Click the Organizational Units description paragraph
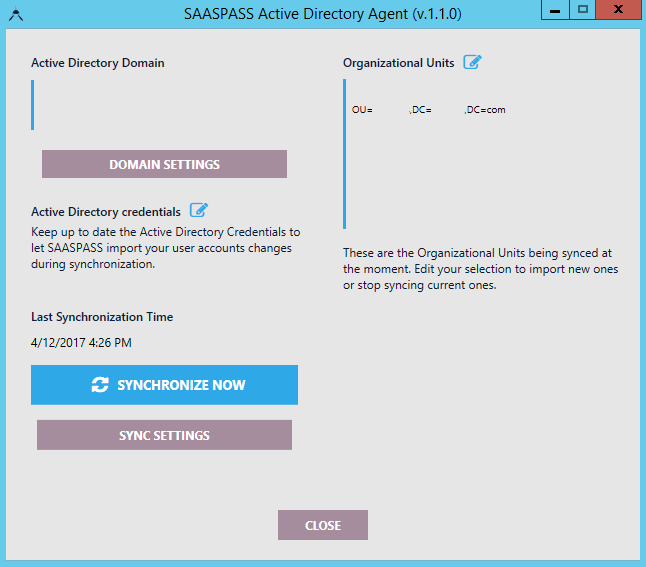 [x=480, y=269]
